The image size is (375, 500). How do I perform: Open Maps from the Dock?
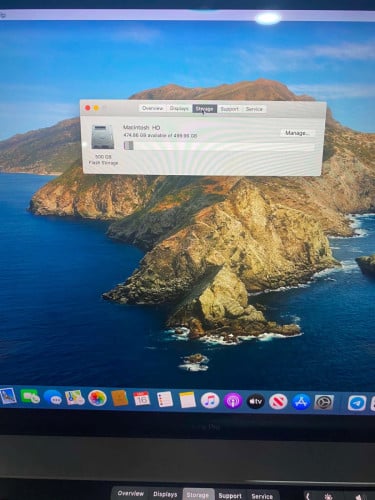pyautogui.click(x=75, y=398)
